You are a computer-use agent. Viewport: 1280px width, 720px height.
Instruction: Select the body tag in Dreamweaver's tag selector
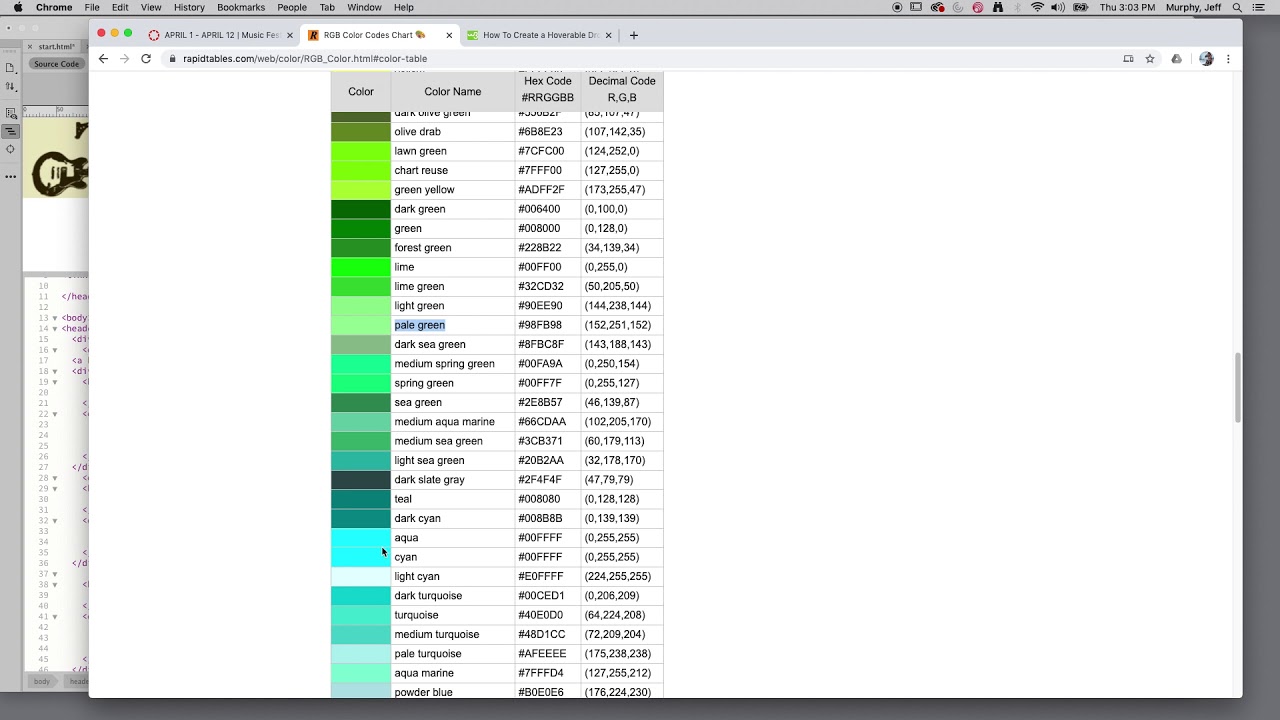(41, 681)
